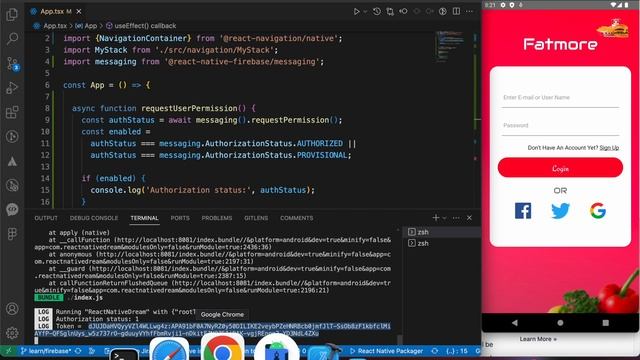
Task: Switch to the OUTPUT panel tab
Action: 46,218
